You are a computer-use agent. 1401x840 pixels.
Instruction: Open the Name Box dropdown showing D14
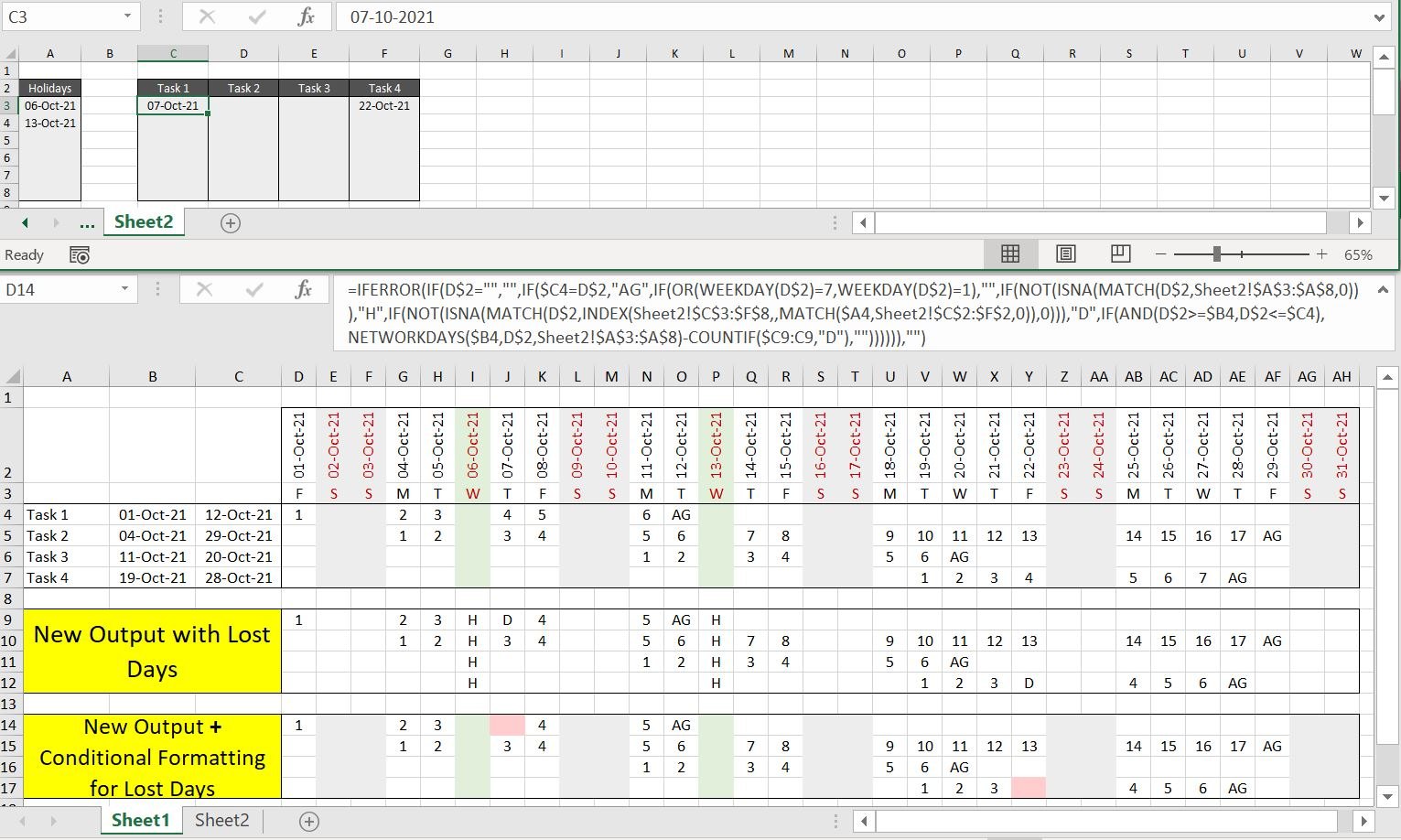(125, 289)
